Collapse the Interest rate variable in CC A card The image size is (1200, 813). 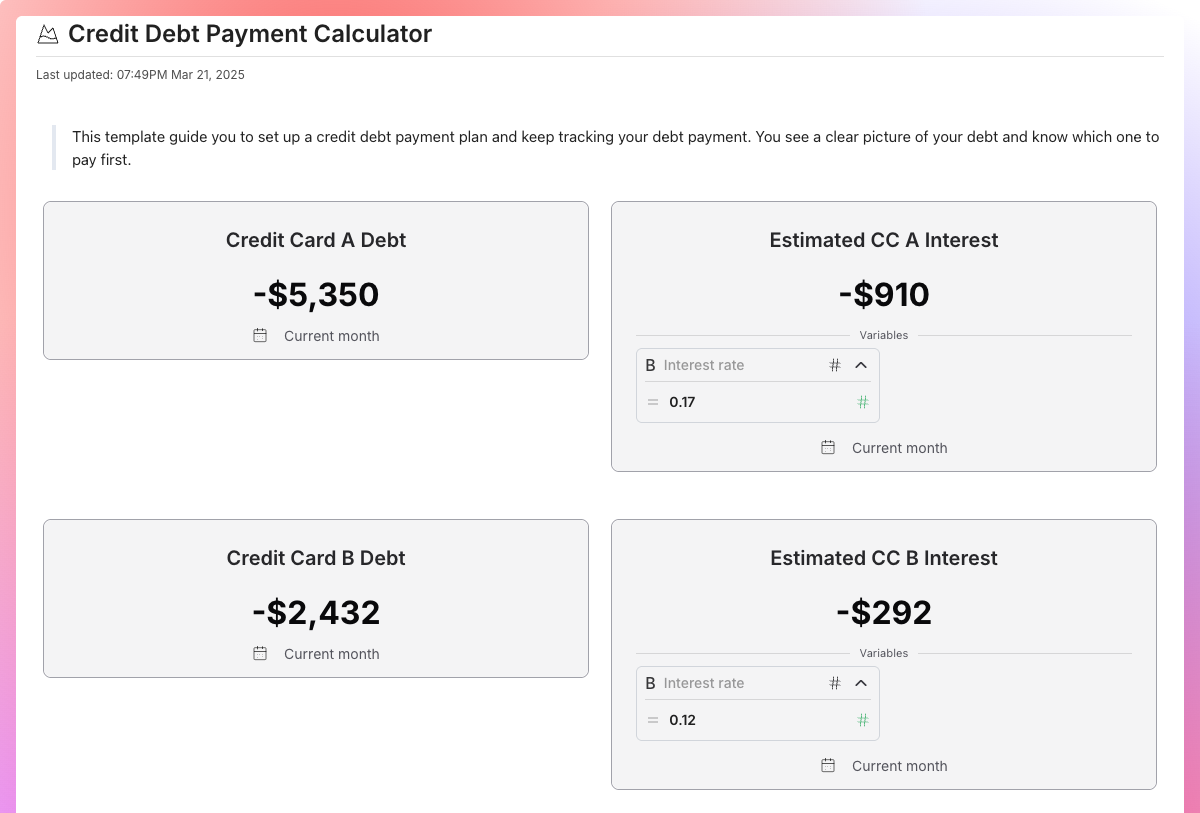coord(861,365)
